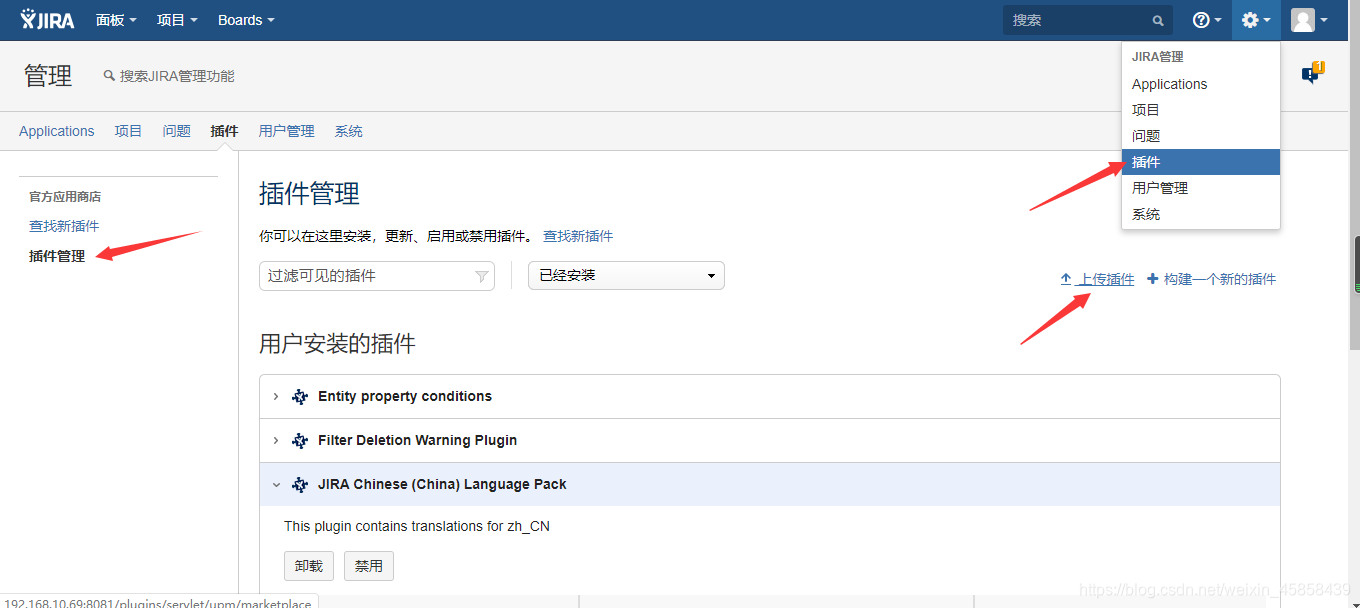
Task: Switch to the 用户管理 admin tab
Action: (x=287, y=131)
